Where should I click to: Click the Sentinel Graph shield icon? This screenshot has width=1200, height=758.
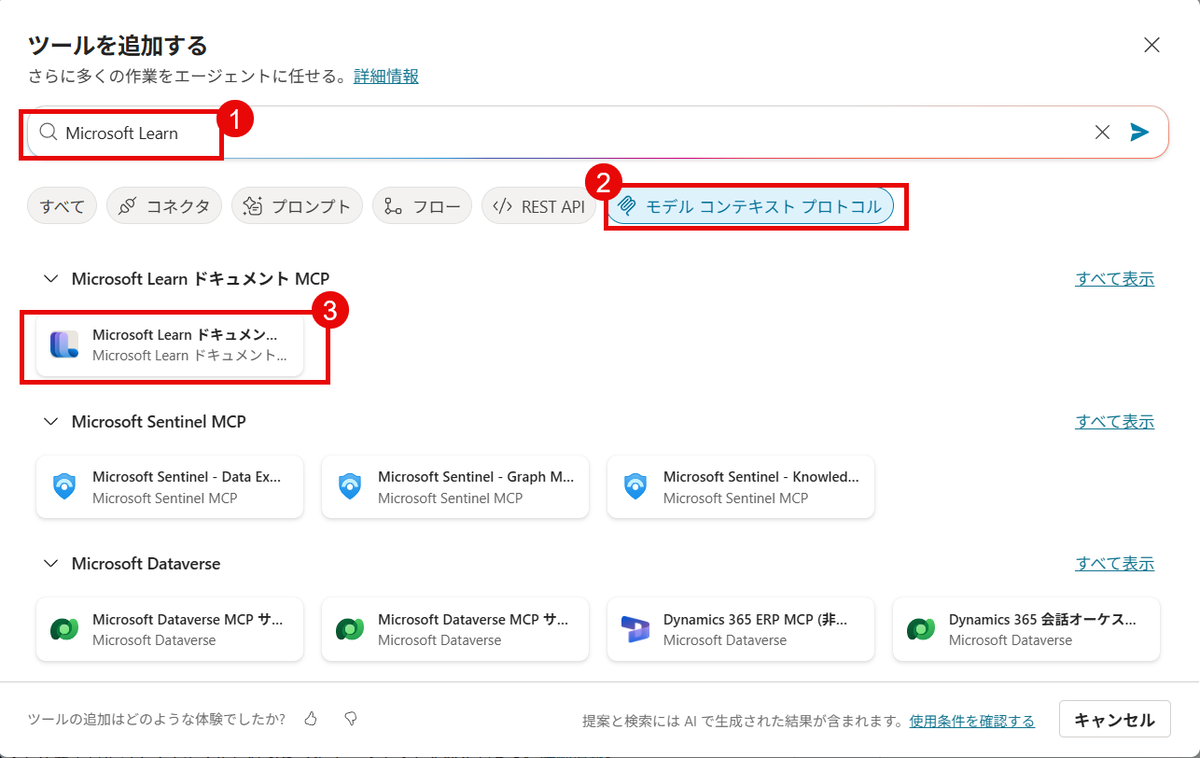pos(350,487)
